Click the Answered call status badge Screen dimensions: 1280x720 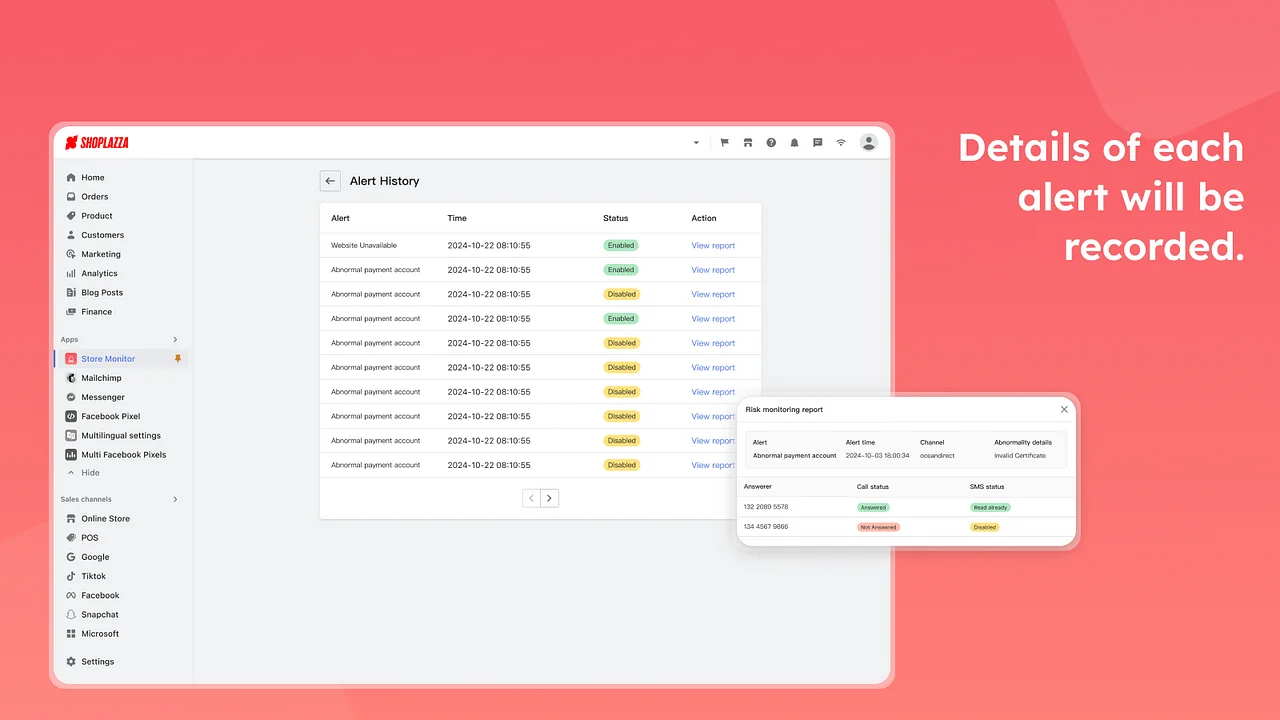[872, 507]
